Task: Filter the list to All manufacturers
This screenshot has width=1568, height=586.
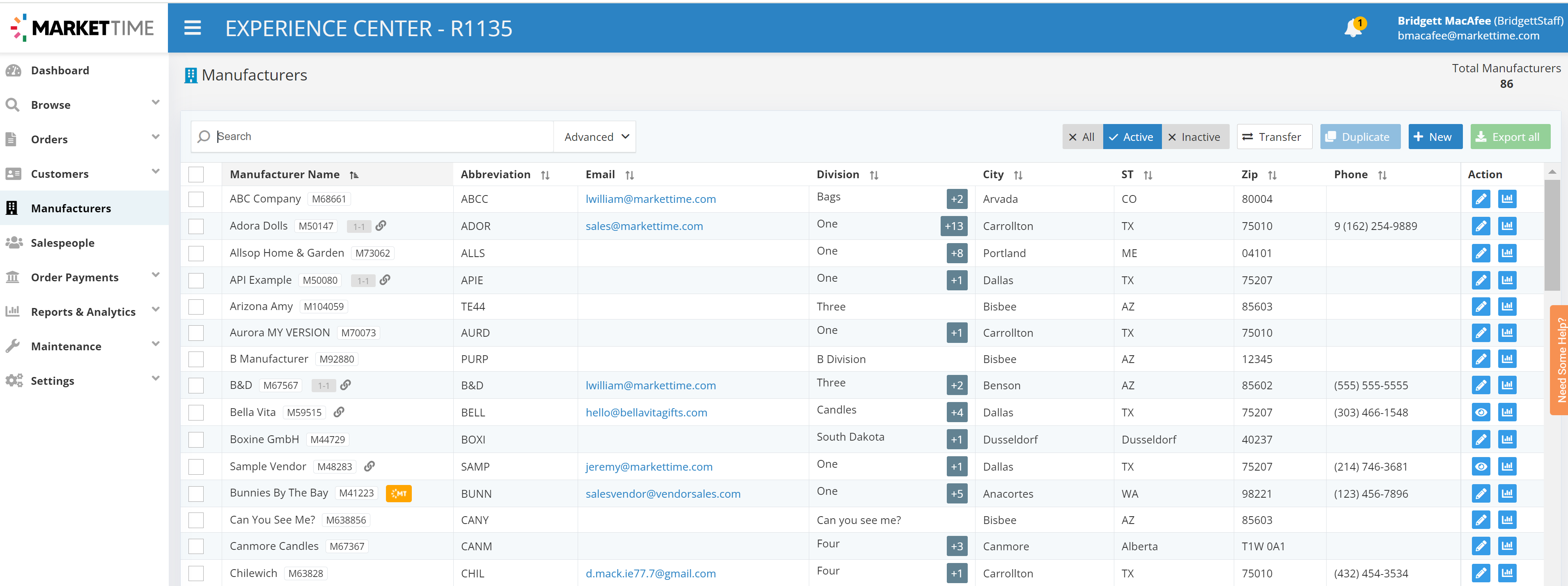Action: point(1082,137)
